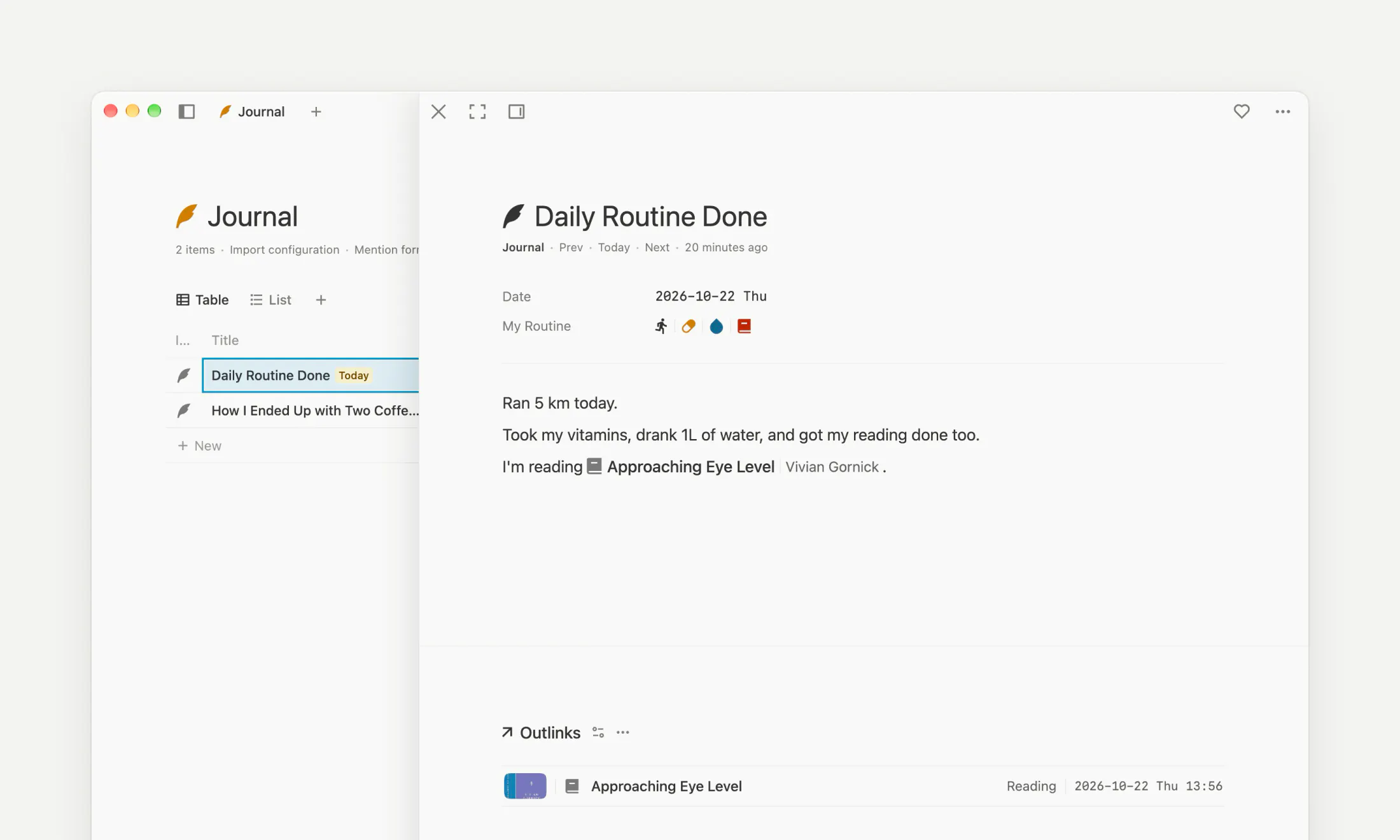1400x840 pixels.
Task: Edit the Date value 2026-10-22 Thu
Action: (711, 297)
